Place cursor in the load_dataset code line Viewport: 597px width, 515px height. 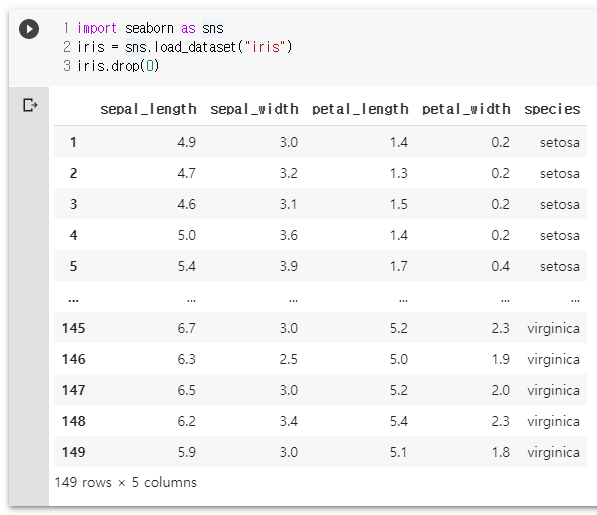[x=184, y=47]
